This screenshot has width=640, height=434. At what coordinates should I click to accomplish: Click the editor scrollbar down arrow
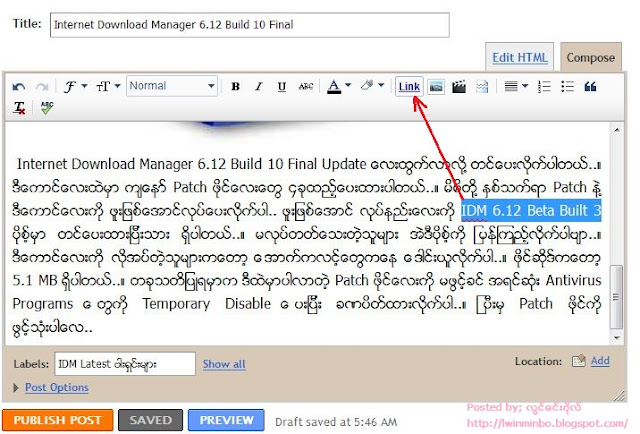pos(617,338)
